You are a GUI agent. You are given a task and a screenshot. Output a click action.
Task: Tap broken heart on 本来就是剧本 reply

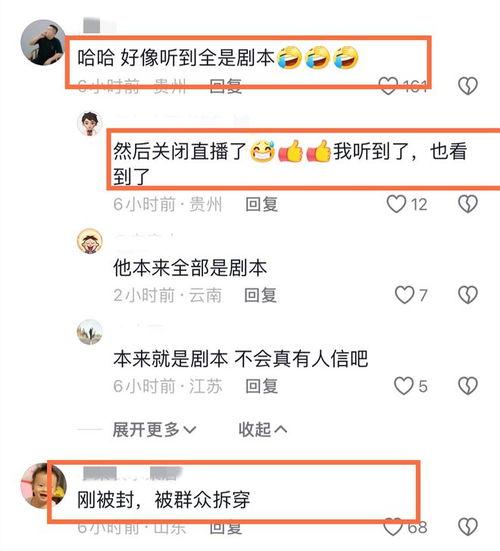(468, 386)
